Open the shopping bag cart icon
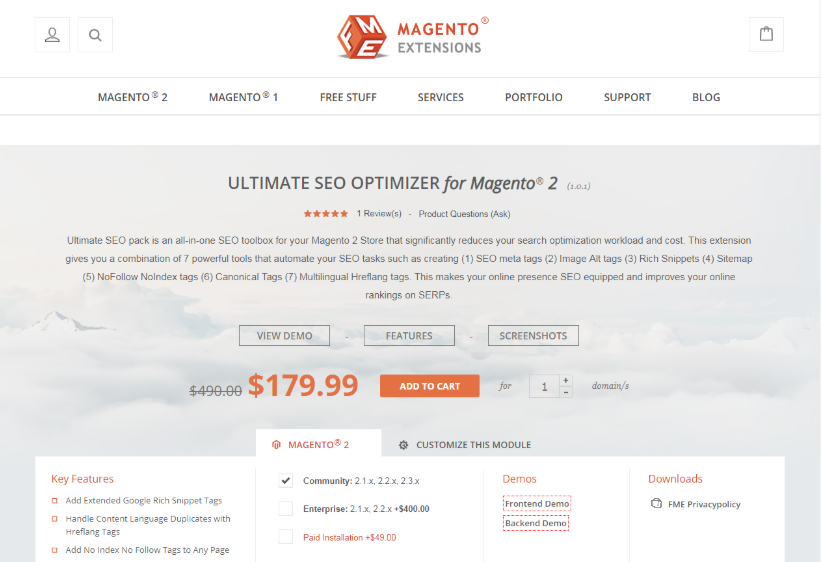 766,35
